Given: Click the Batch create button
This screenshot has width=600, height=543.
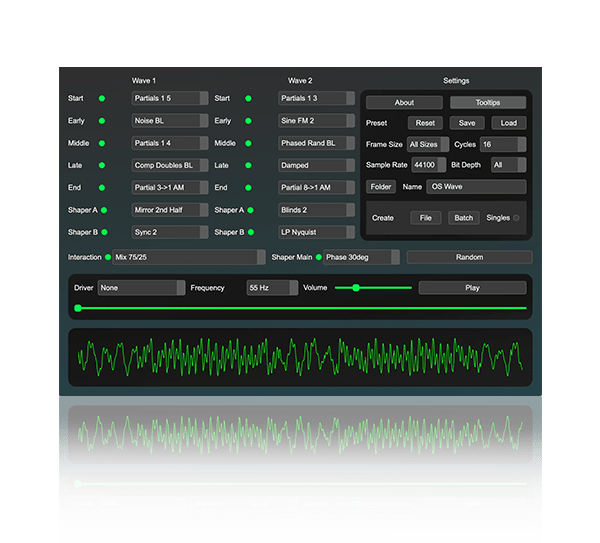Looking at the screenshot, I should 463,217.
